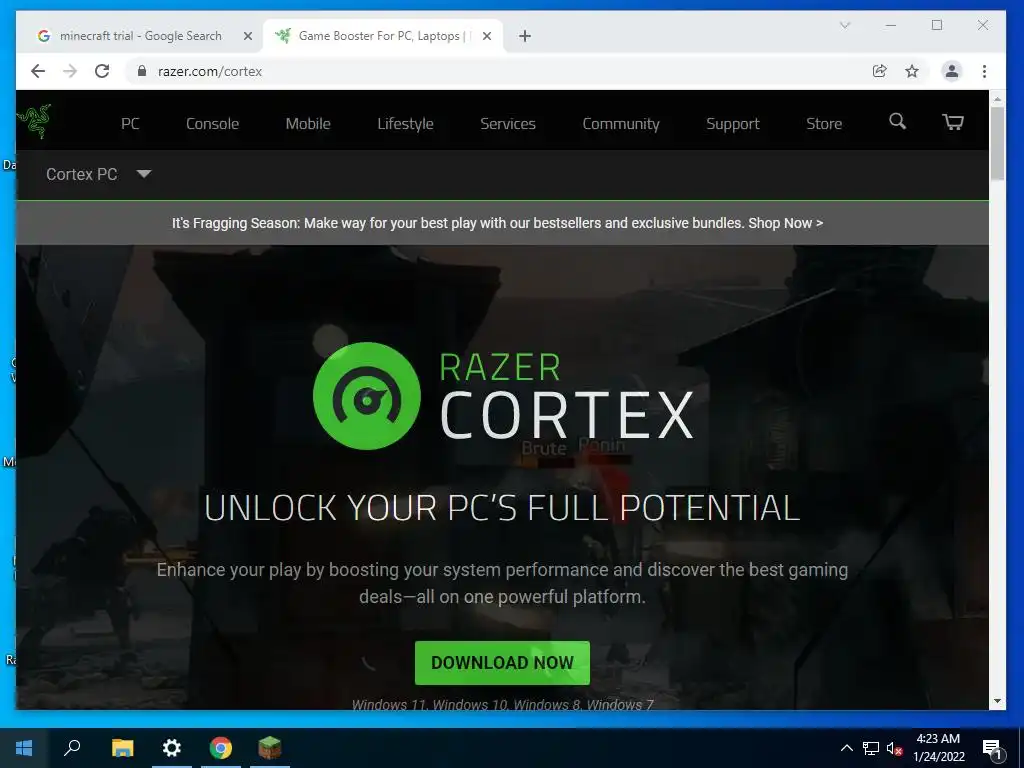Click the scrollbar down arrow
This screenshot has height=768, width=1024.
(x=997, y=701)
